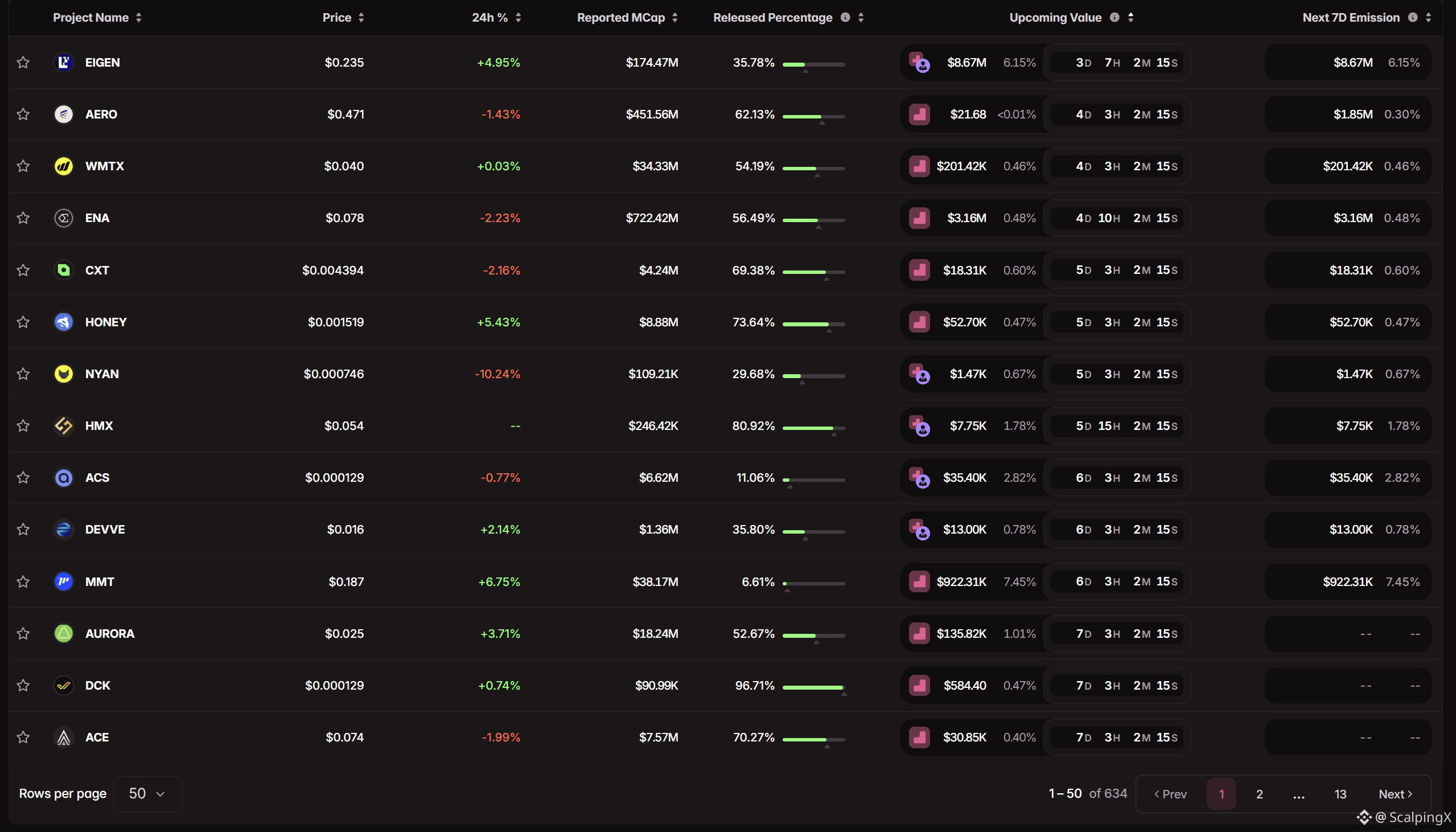The height and width of the screenshot is (832, 1456).
Task: Click MMT's unlock type icon
Action: (x=919, y=581)
